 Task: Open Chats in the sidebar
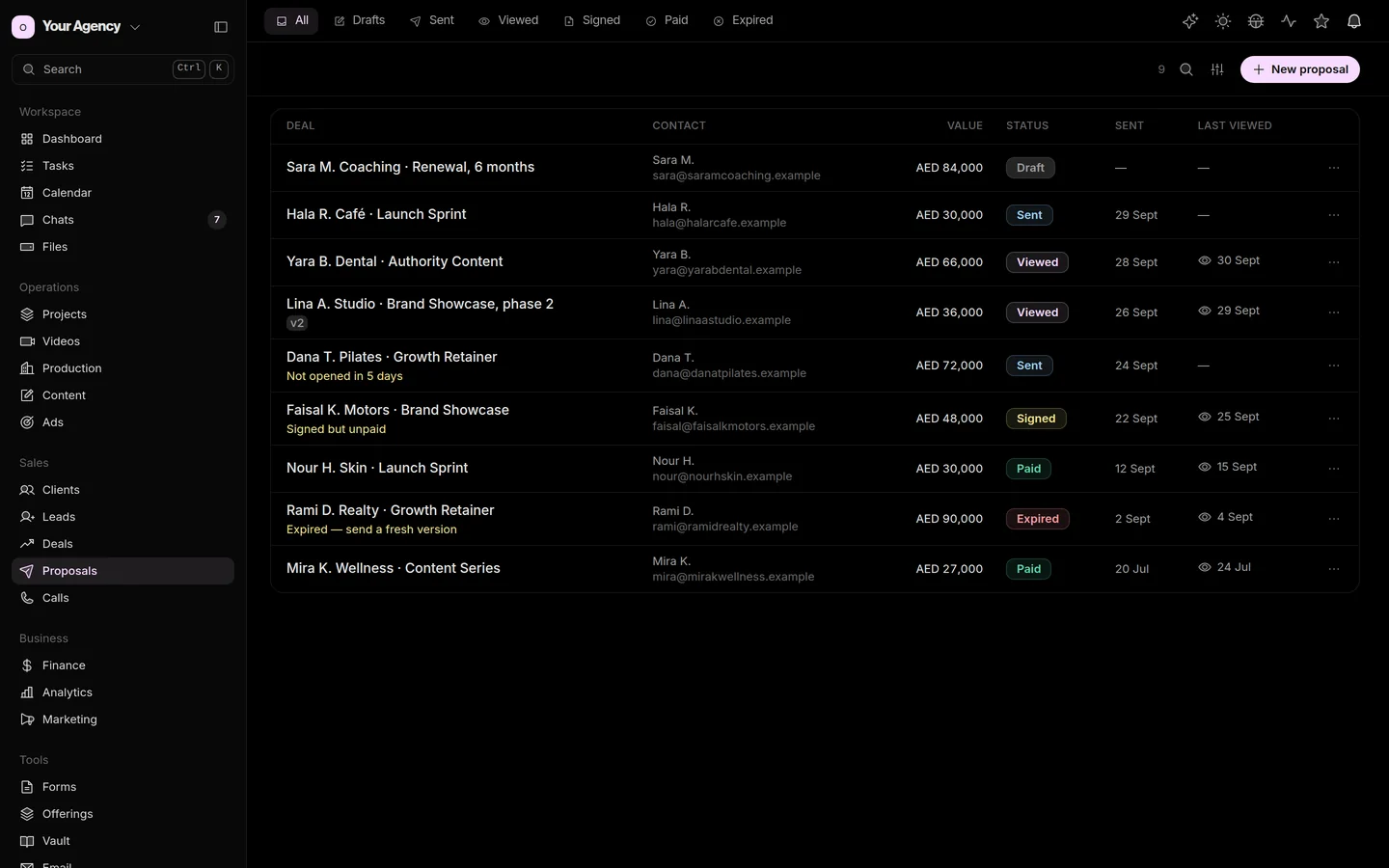coord(123,220)
